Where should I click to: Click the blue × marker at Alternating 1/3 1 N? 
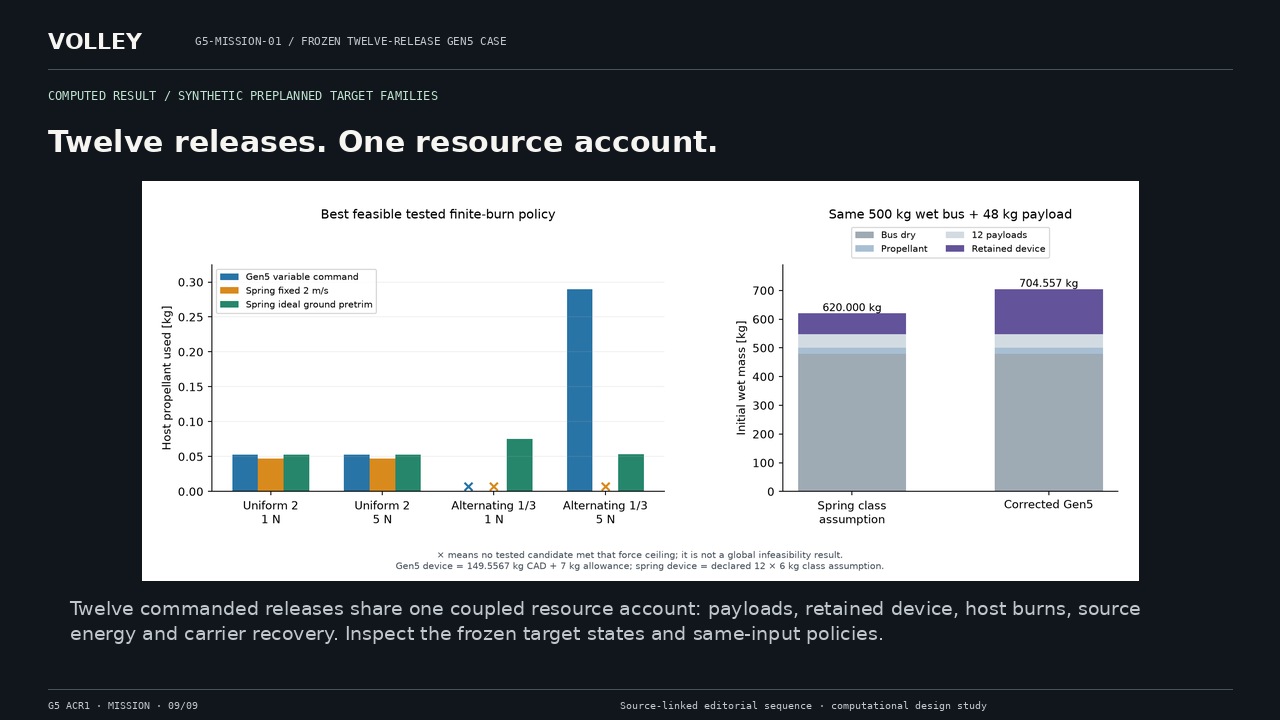click(468, 487)
